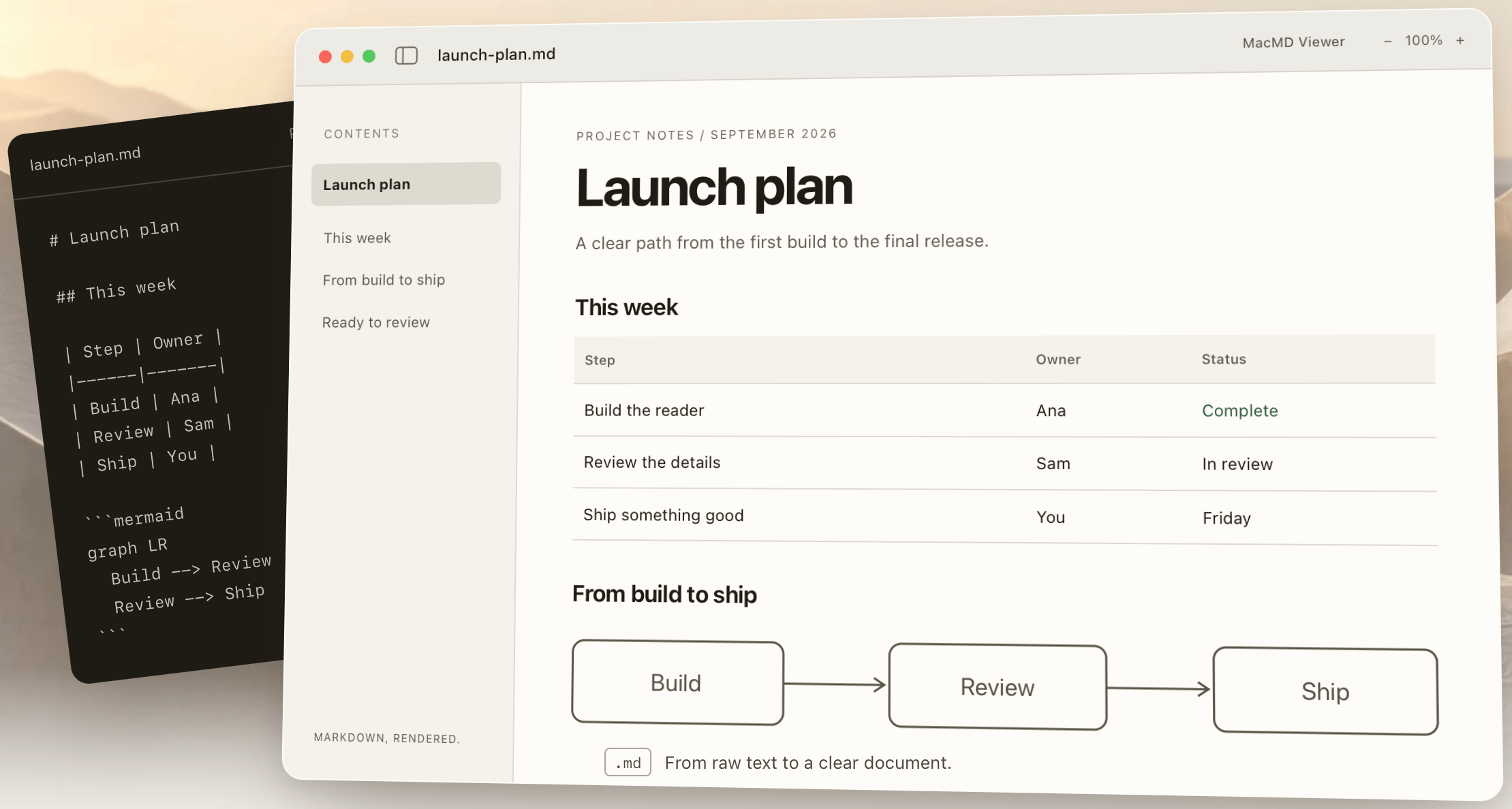Viewport: 1512px width, 809px height.
Task: Click the 100% zoom level
Action: [x=1423, y=41]
